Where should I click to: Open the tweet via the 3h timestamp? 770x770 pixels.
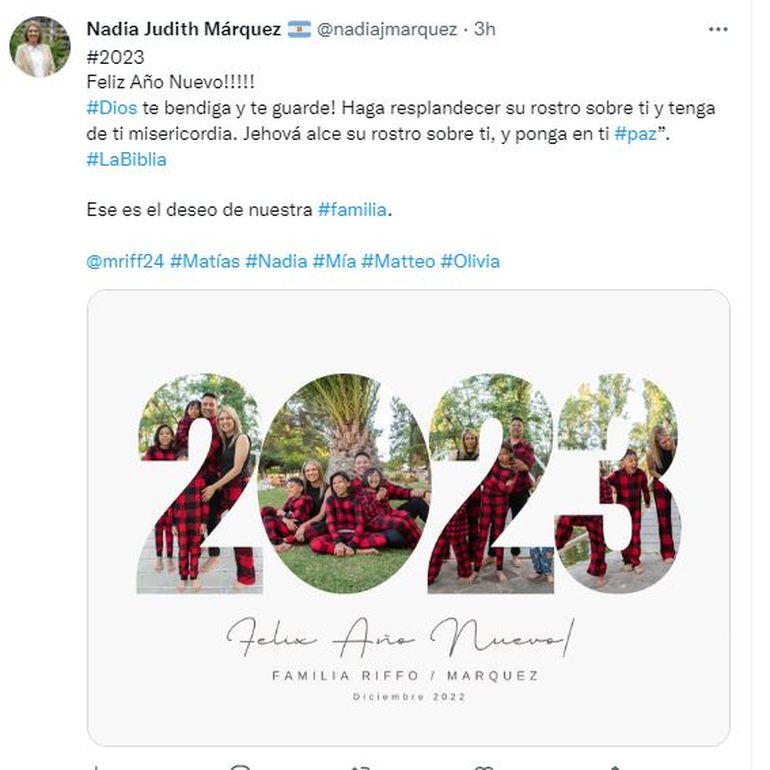[484, 30]
